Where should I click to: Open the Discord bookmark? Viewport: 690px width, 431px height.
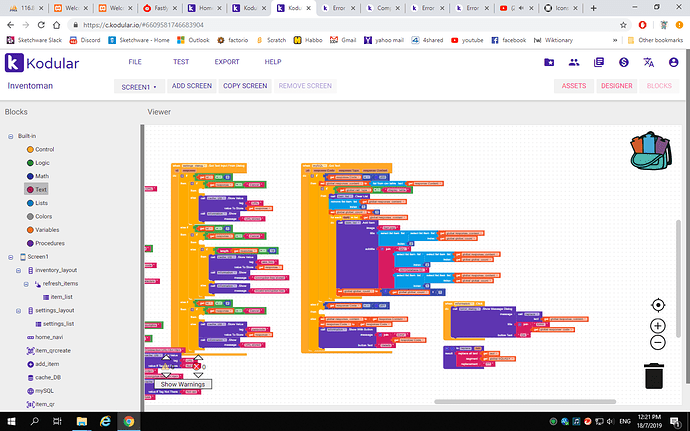(x=85, y=40)
